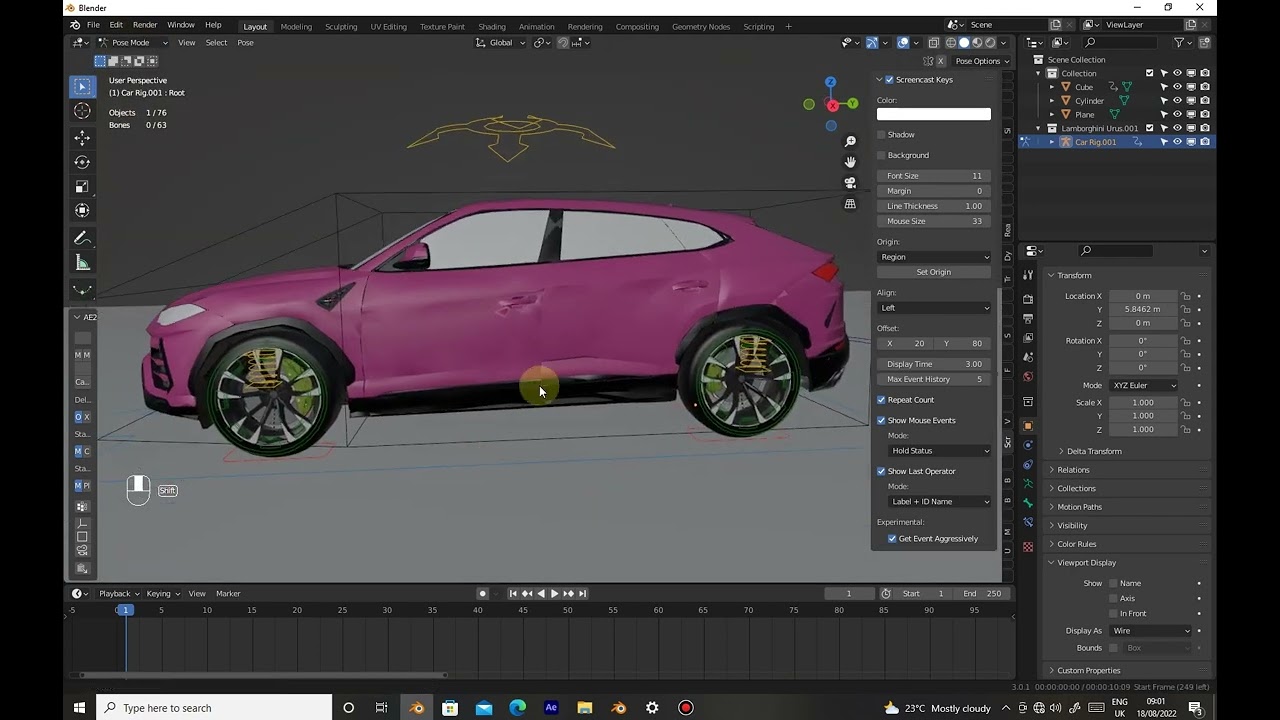Switch perspective/orthographic with the grid icon
This screenshot has width=1280, height=720.
pos(850,204)
